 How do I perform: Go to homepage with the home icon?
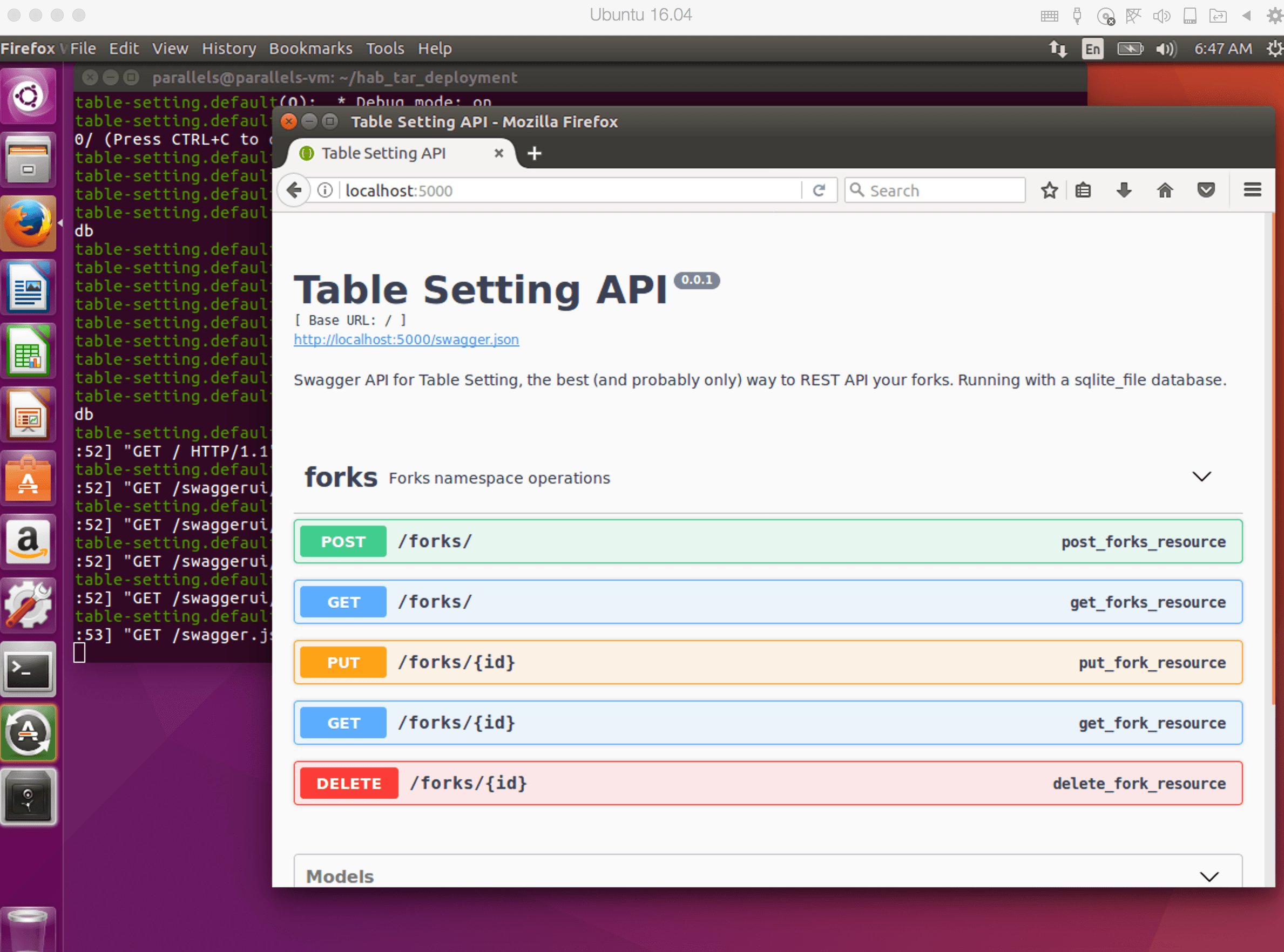click(x=1164, y=190)
